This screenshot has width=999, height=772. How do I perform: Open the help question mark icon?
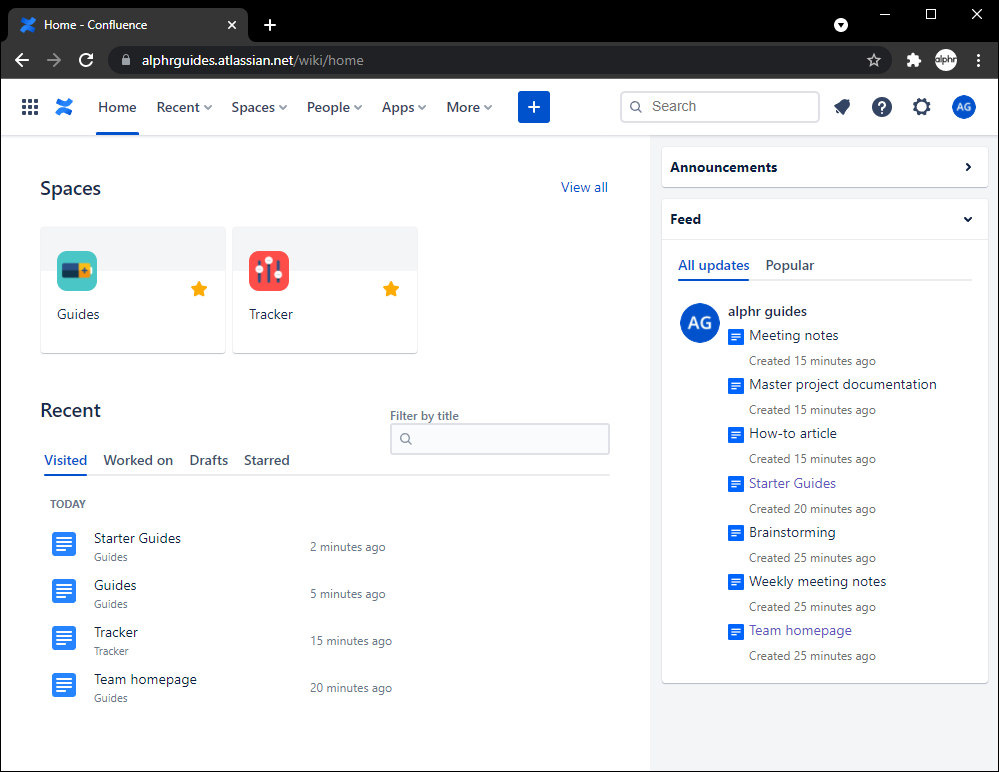(881, 107)
